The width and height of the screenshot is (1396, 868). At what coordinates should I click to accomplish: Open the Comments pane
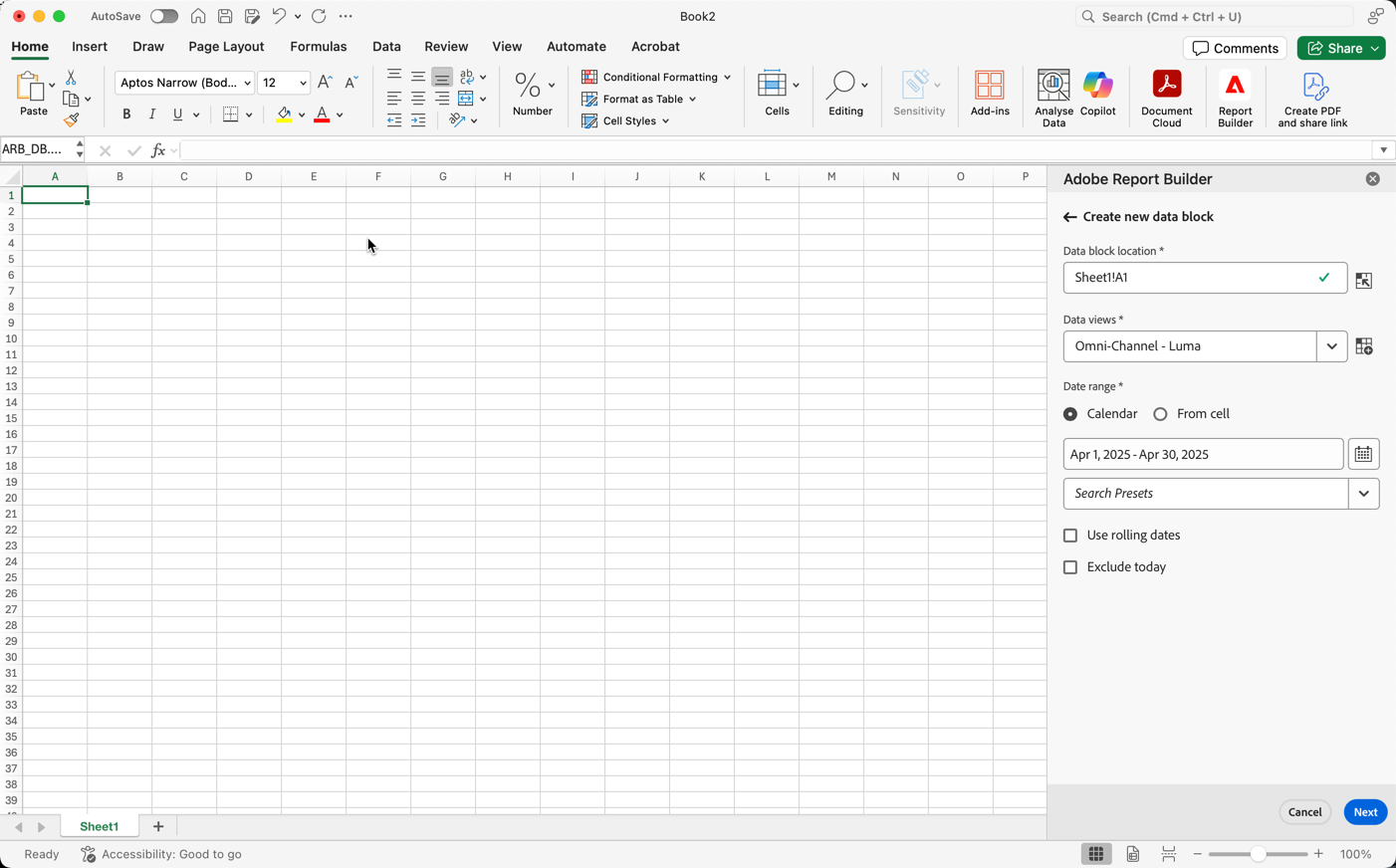click(x=1235, y=48)
